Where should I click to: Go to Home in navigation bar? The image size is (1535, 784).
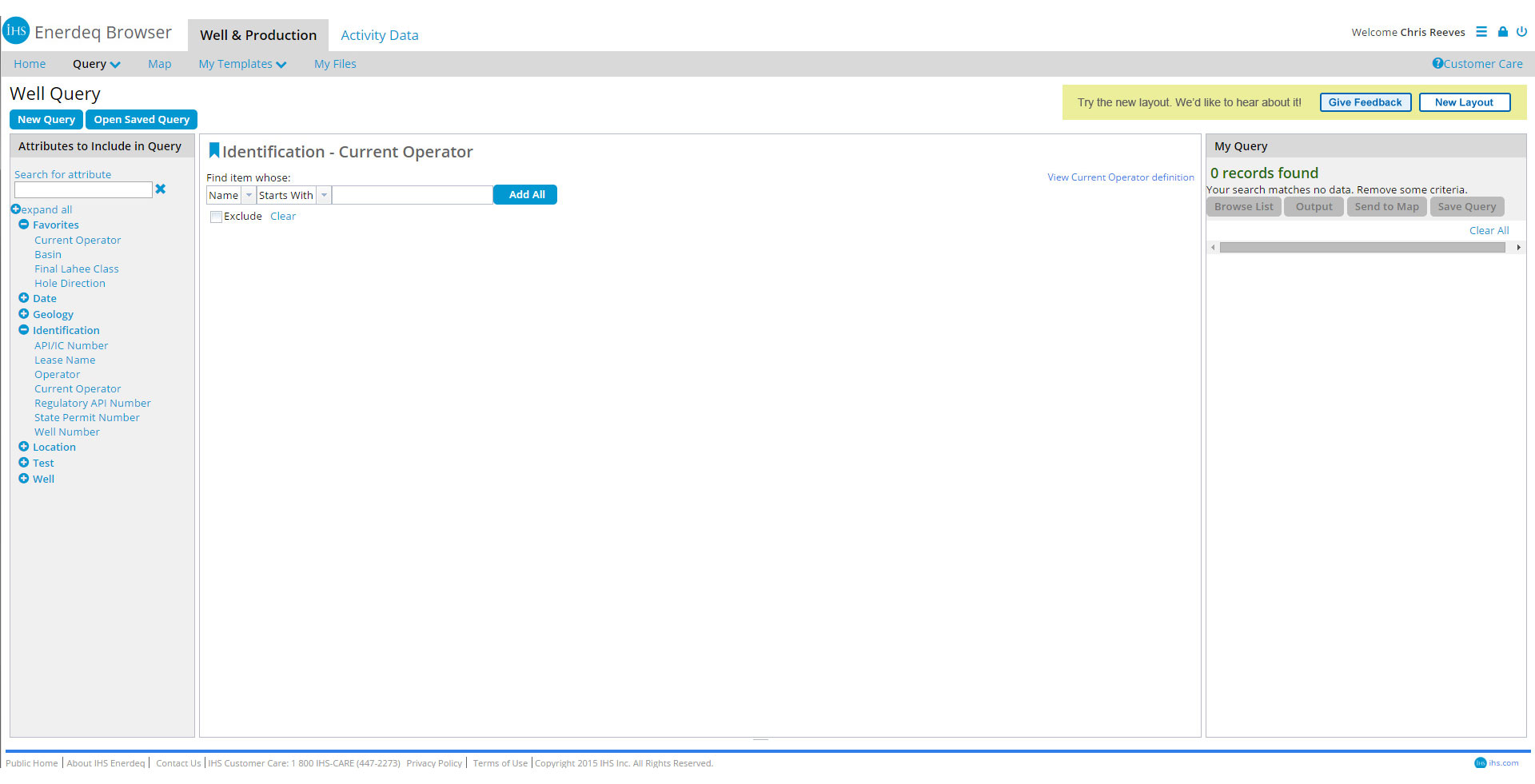30,64
